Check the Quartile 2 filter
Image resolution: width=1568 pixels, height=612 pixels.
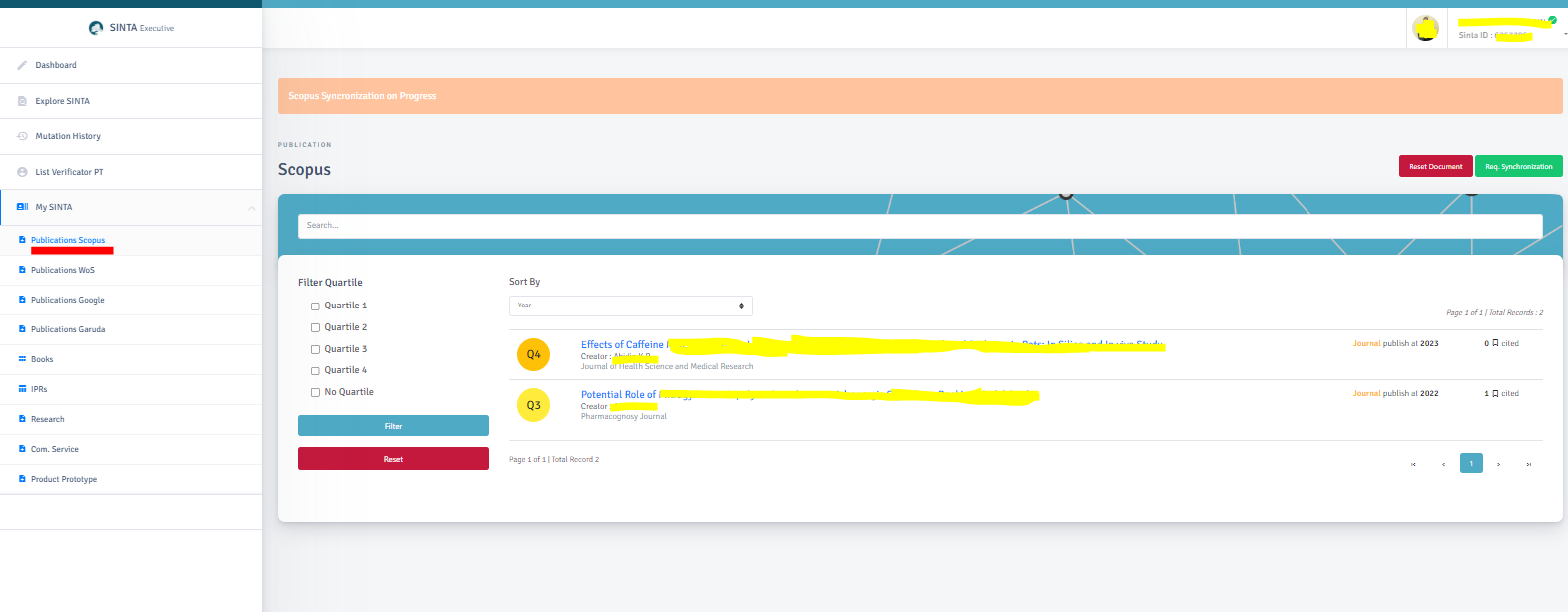(x=315, y=327)
